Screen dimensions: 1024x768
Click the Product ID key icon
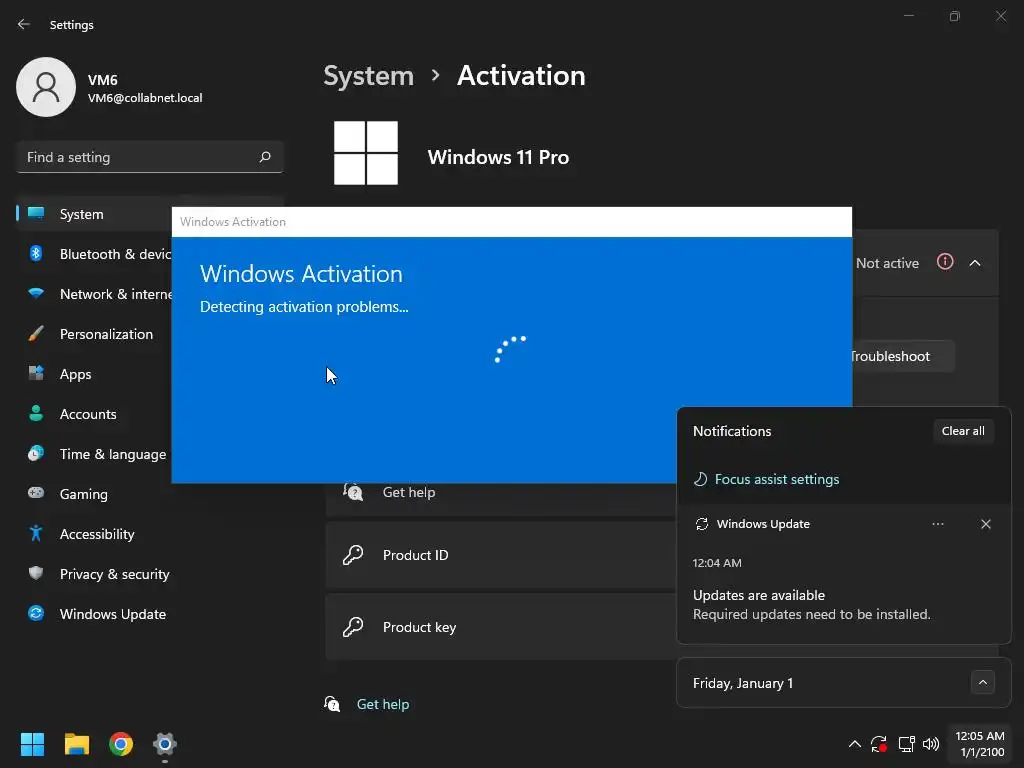coord(353,555)
